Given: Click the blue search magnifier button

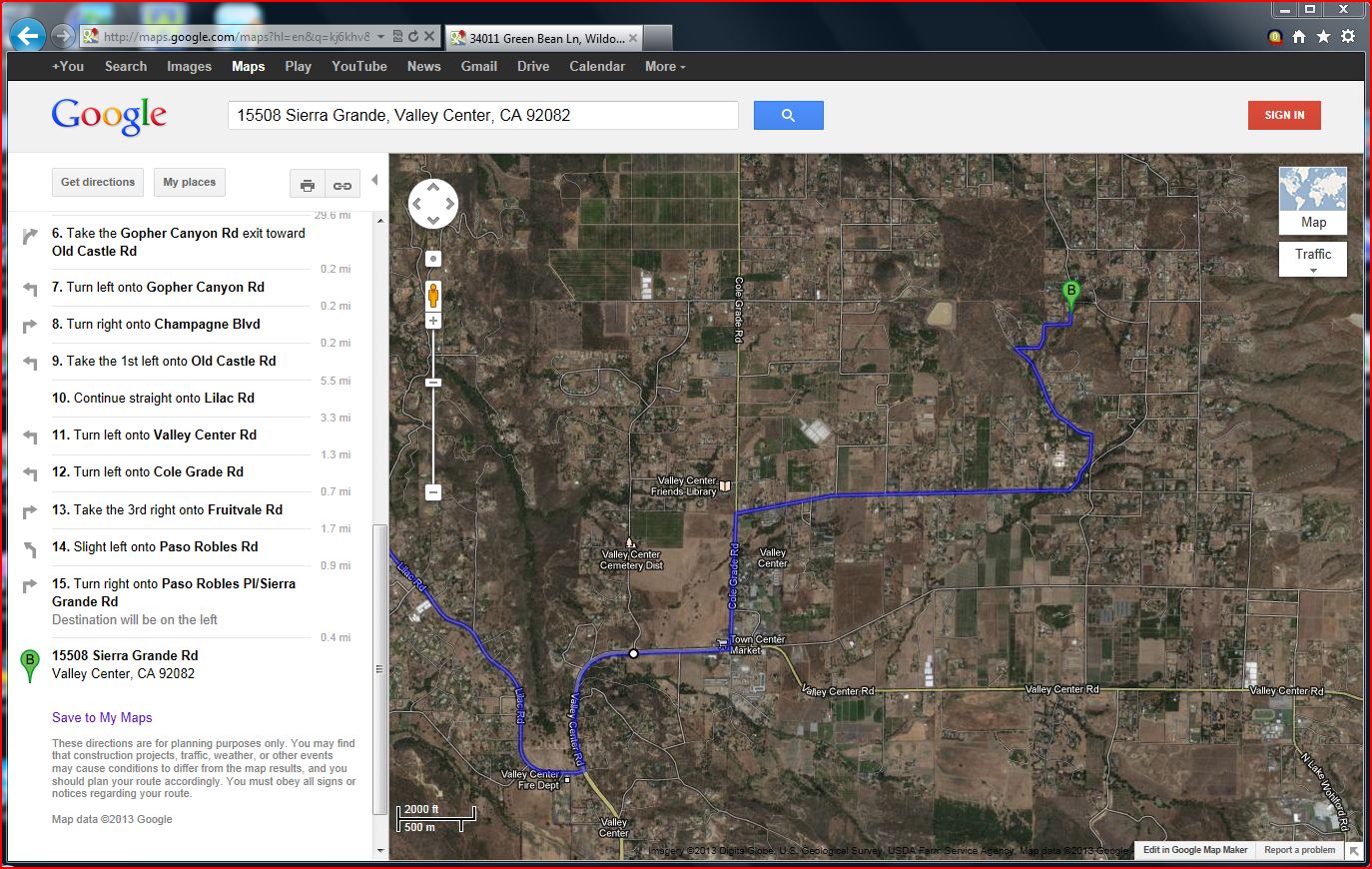Looking at the screenshot, I should 788,116.
